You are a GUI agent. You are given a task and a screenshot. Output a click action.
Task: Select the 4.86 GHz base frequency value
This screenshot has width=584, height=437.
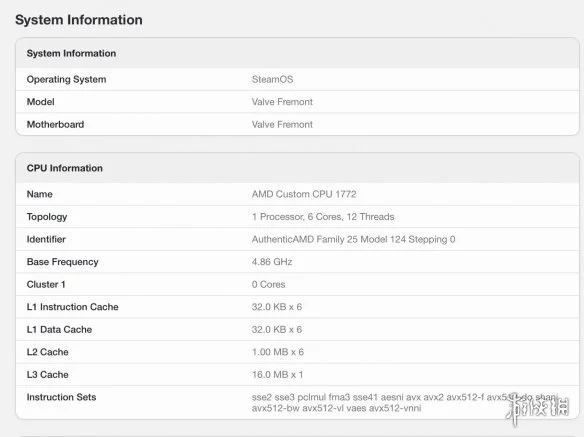(x=272, y=262)
